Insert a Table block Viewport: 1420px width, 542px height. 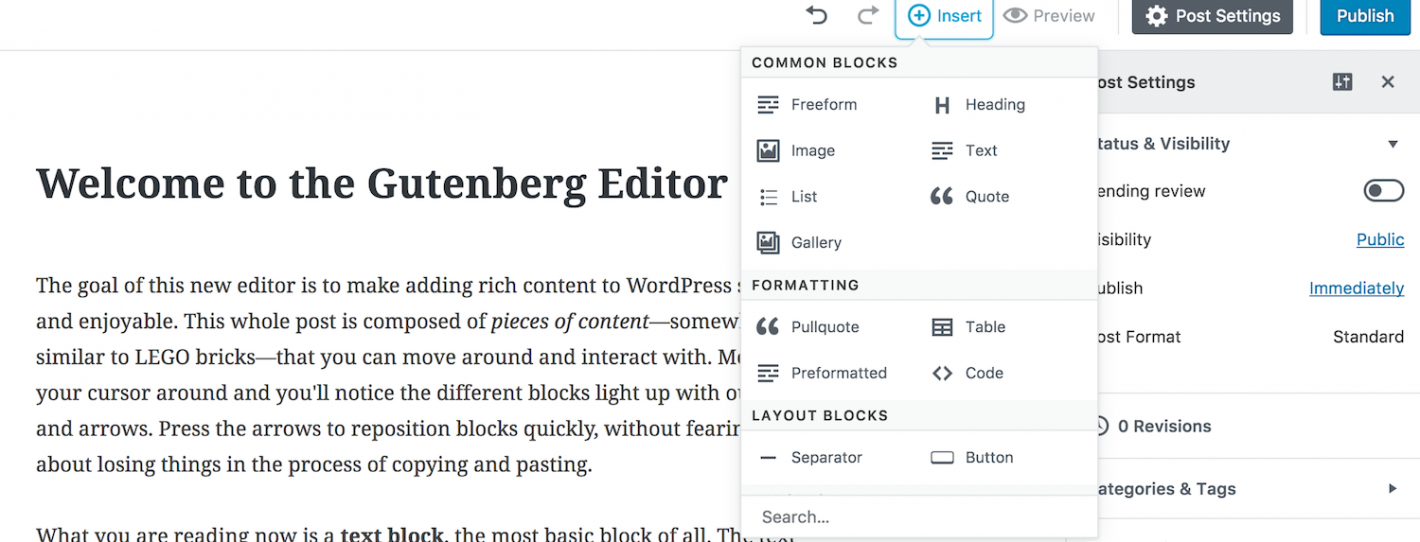click(x=969, y=327)
